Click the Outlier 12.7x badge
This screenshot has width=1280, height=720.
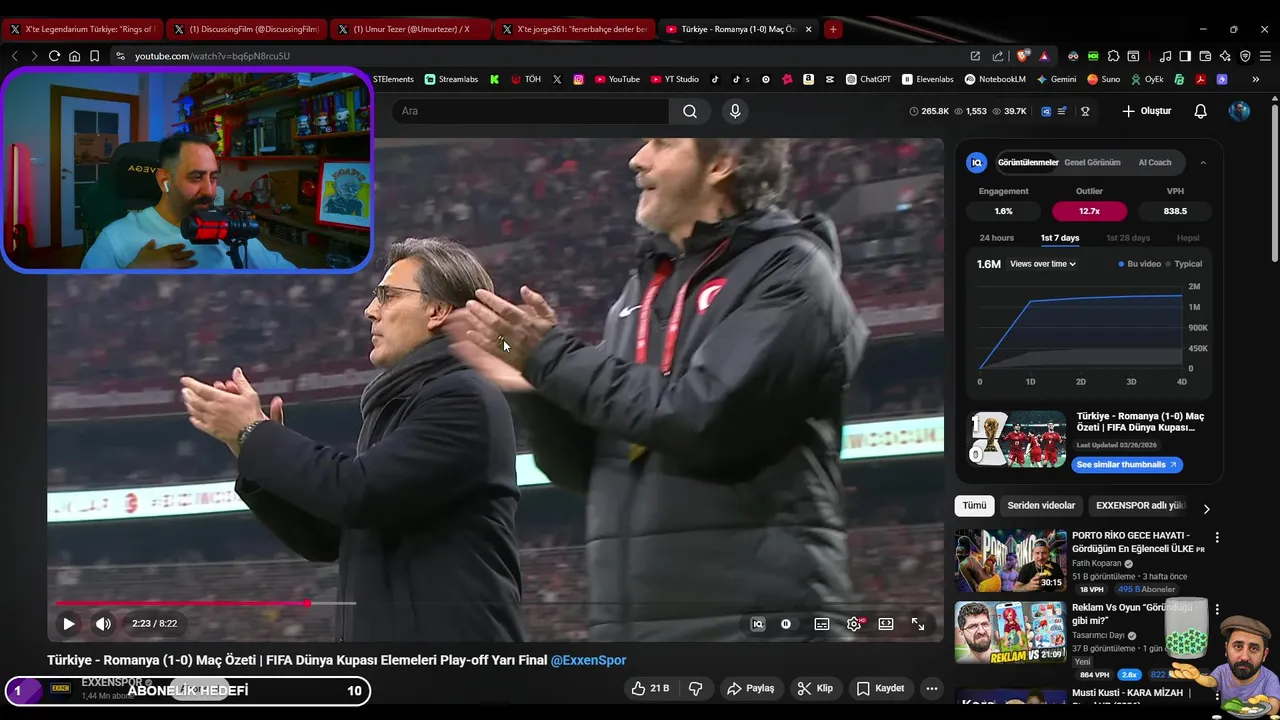[1089, 211]
